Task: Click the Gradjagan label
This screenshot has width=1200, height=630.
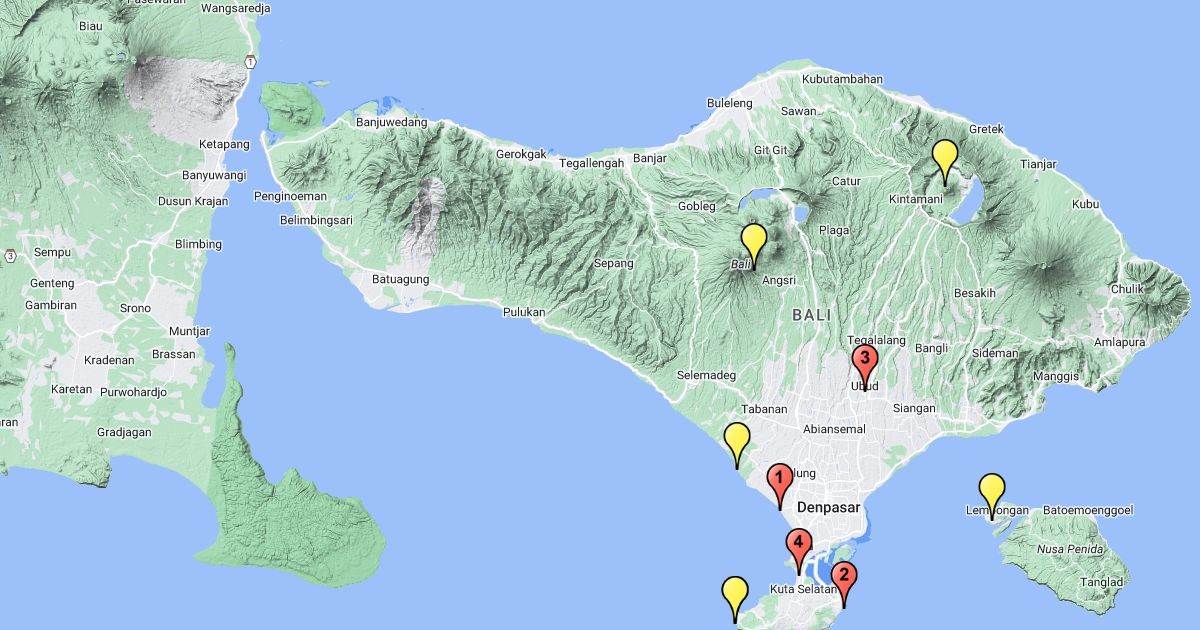Action: pos(125,434)
